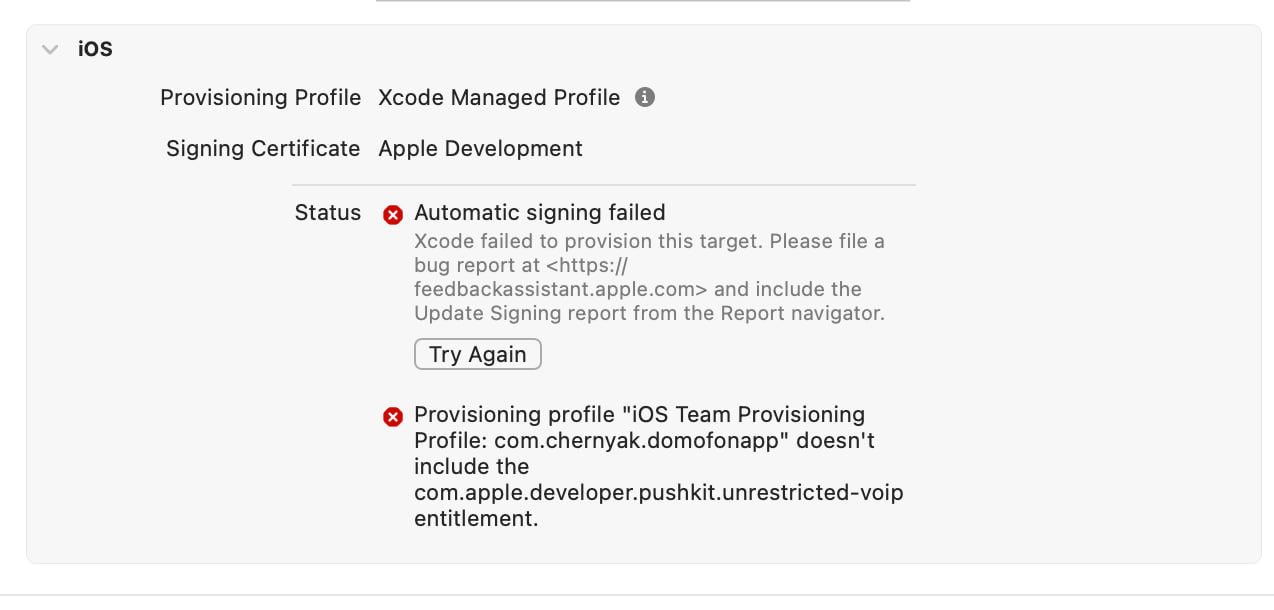Click the com.apple.developer.pushkit.unrestricted-voip entitlement text
The width and height of the screenshot is (1274, 610).
[x=659, y=492]
